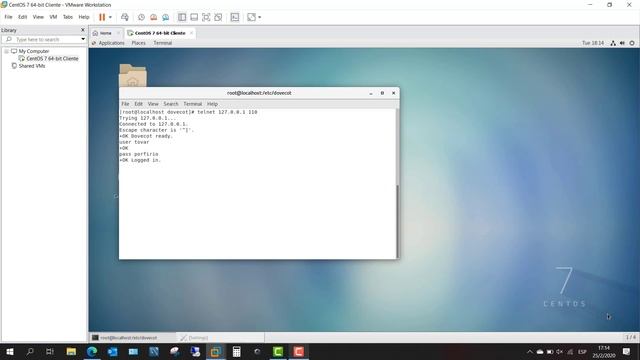This screenshot has width=640, height=360.
Task: Click the GNOME network status icon
Action: click(613, 43)
